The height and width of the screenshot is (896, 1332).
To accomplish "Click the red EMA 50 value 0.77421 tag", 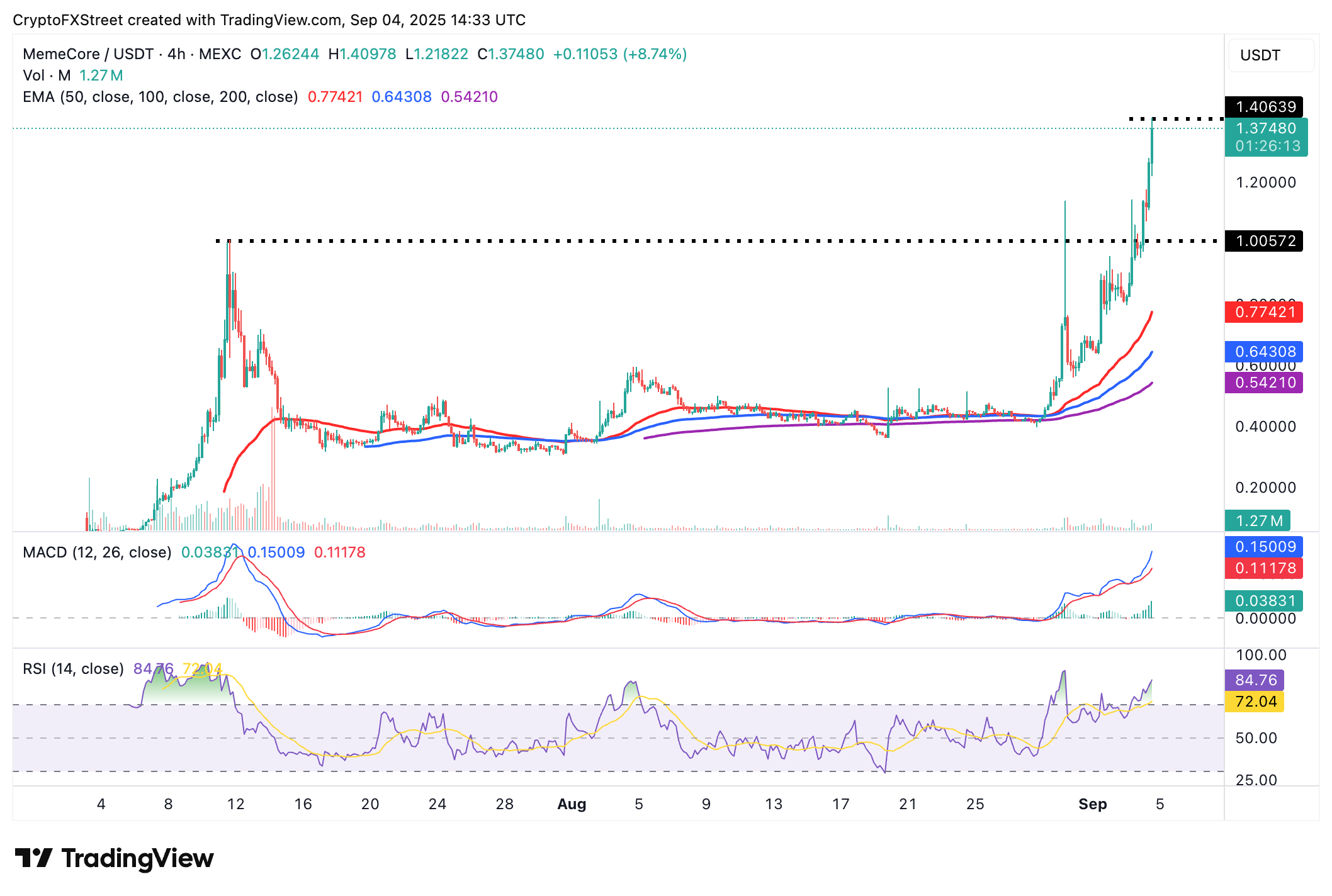I will point(1263,312).
